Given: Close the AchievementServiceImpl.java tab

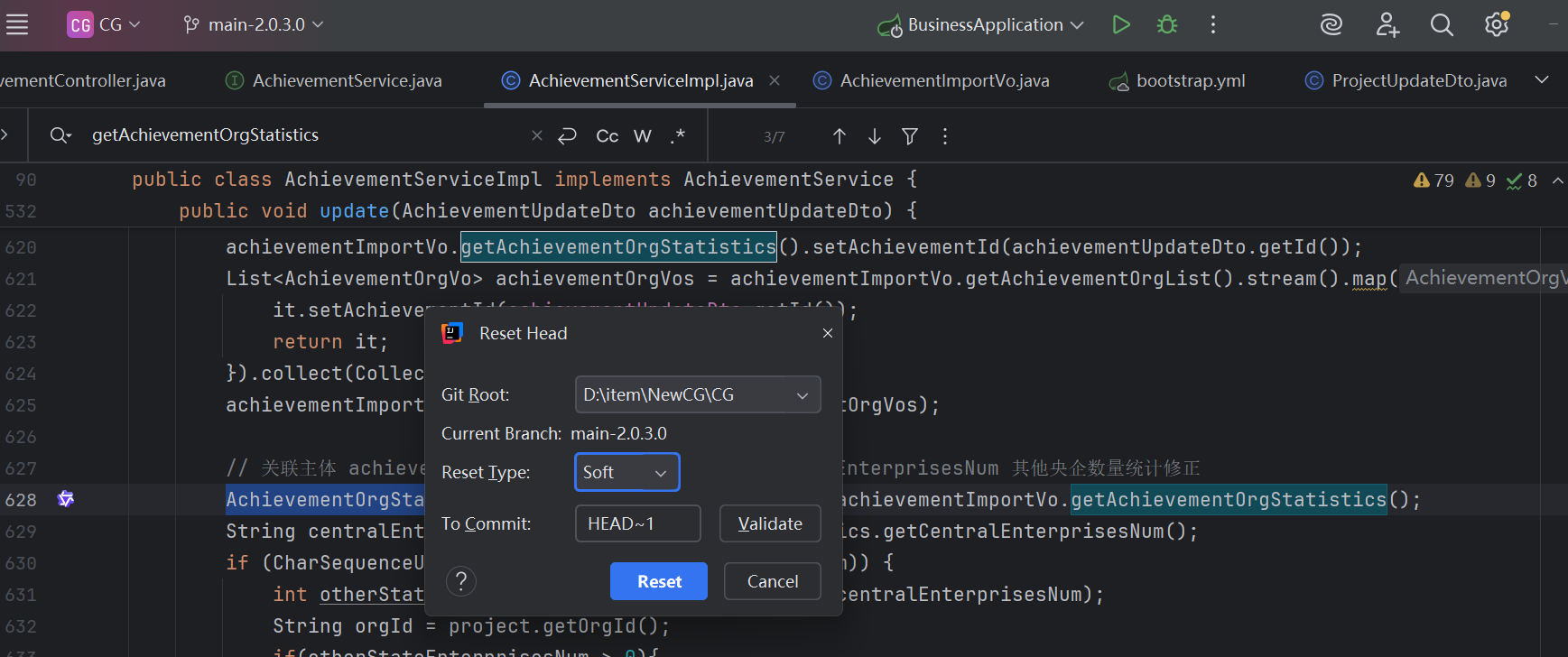Looking at the screenshot, I should coord(775,80).
